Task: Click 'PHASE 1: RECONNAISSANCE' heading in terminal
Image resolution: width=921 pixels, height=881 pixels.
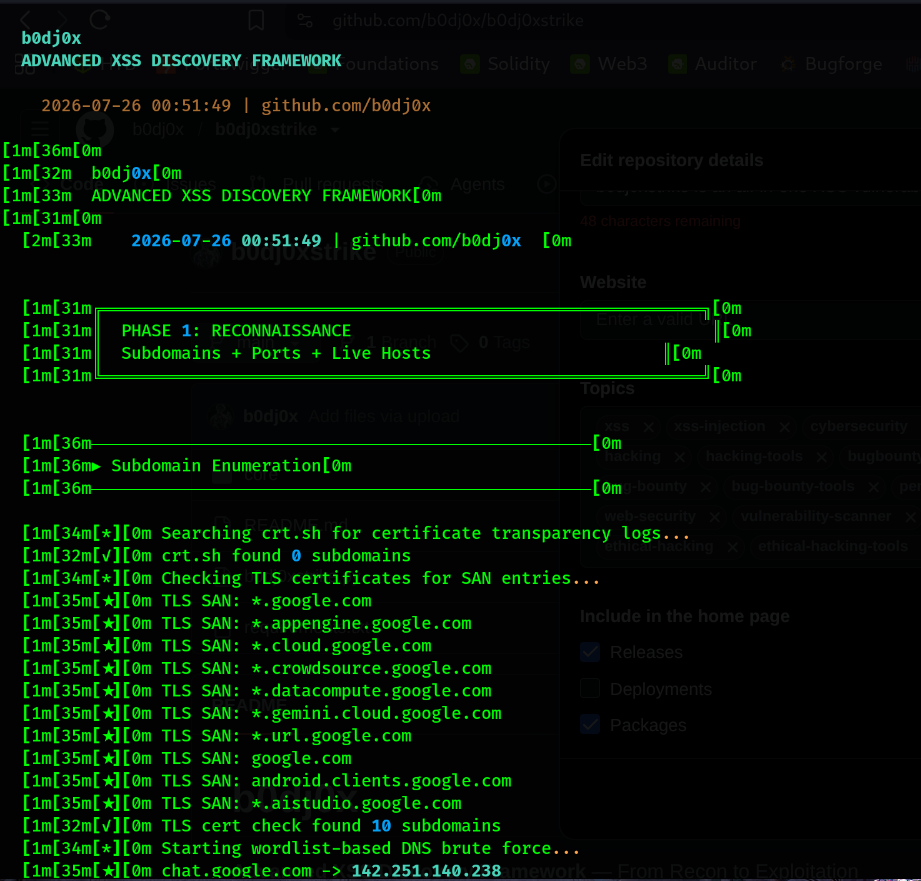Action: (x=236, y=331)
